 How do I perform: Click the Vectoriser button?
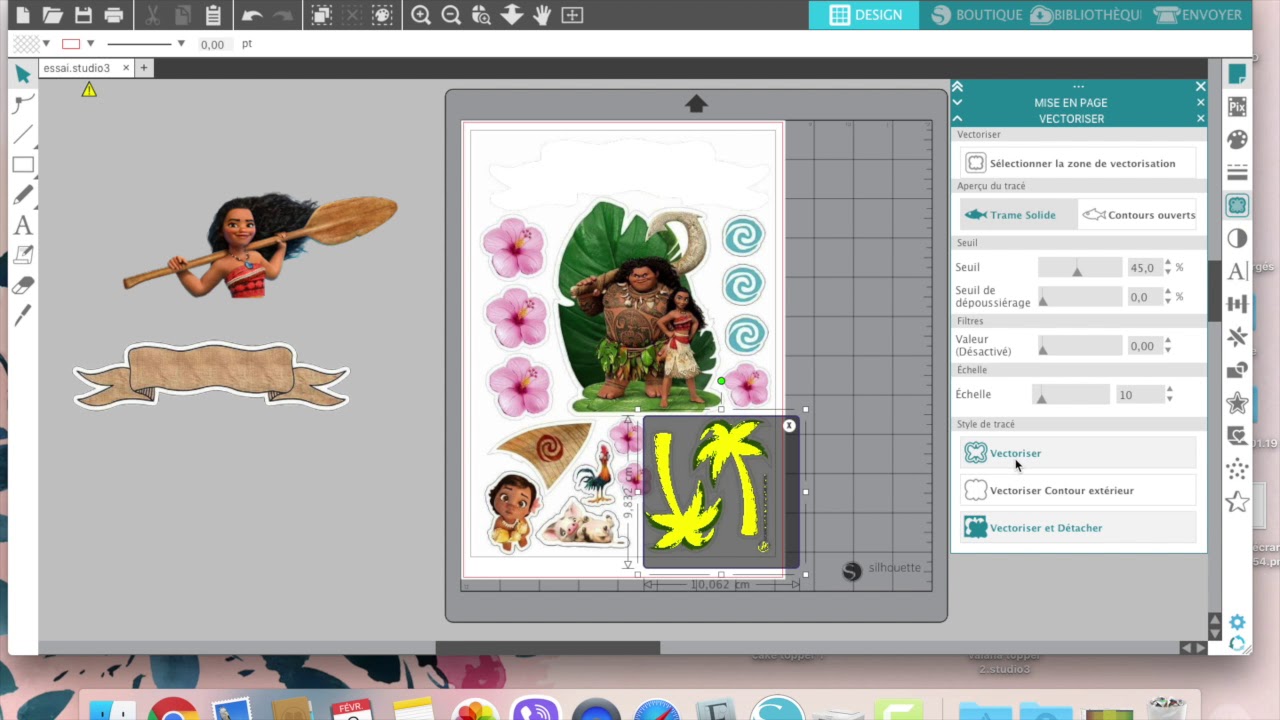point(1078,453)
